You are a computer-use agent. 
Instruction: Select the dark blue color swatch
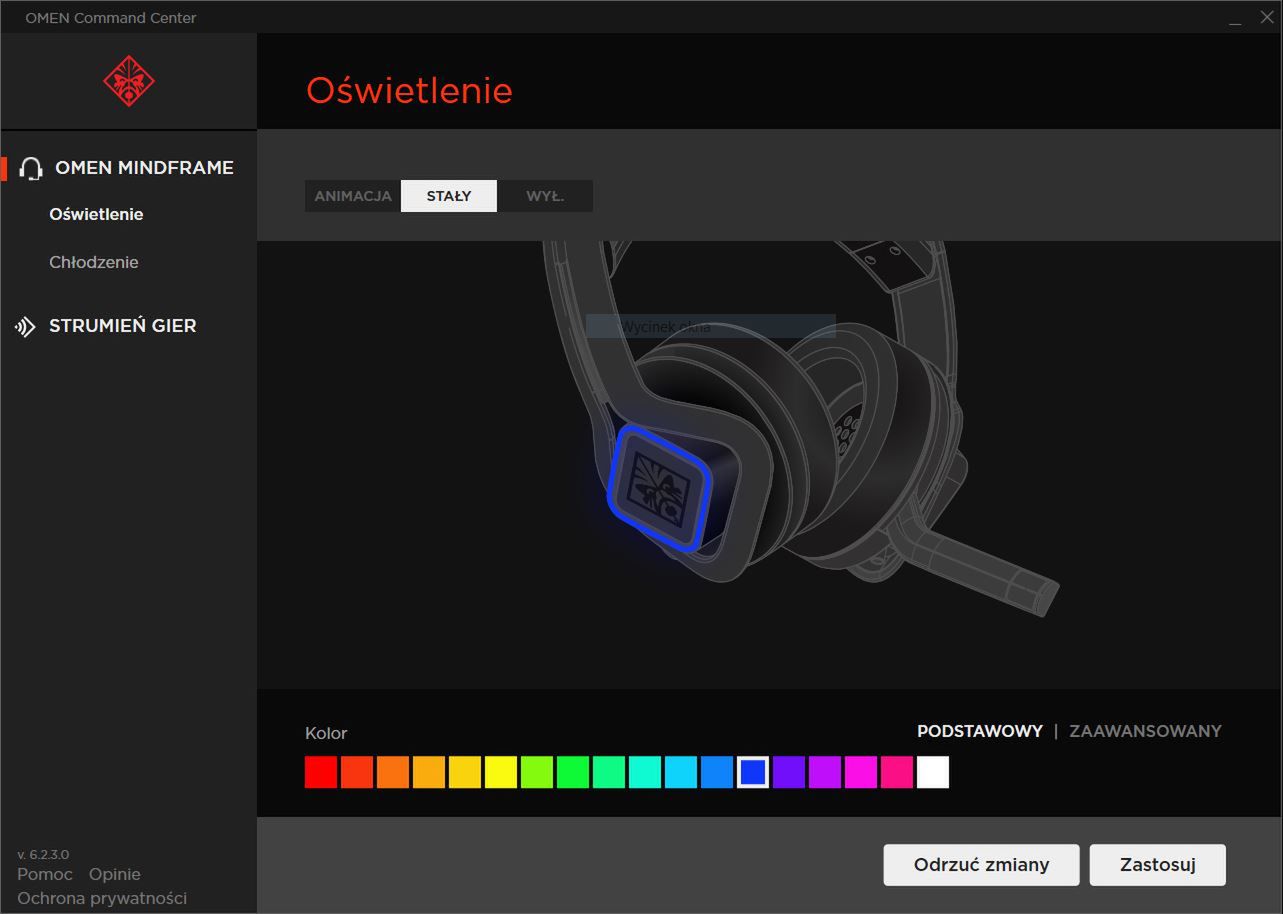[x=752, y=772]
